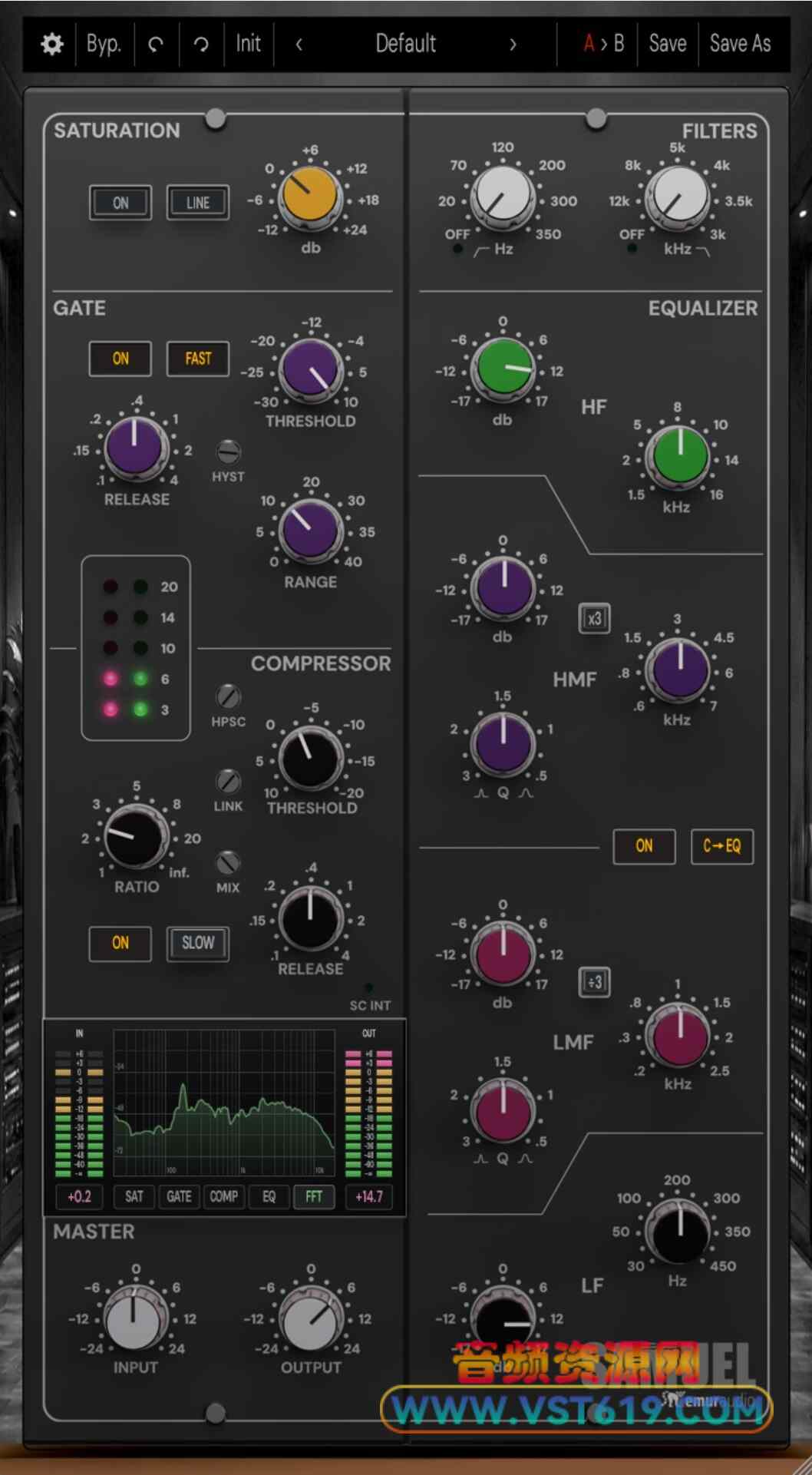Image resolution: width=812 pixels, height=1475 pixels.
Task: Toggle Compressor ON switch
Action: tap(120, 943)
